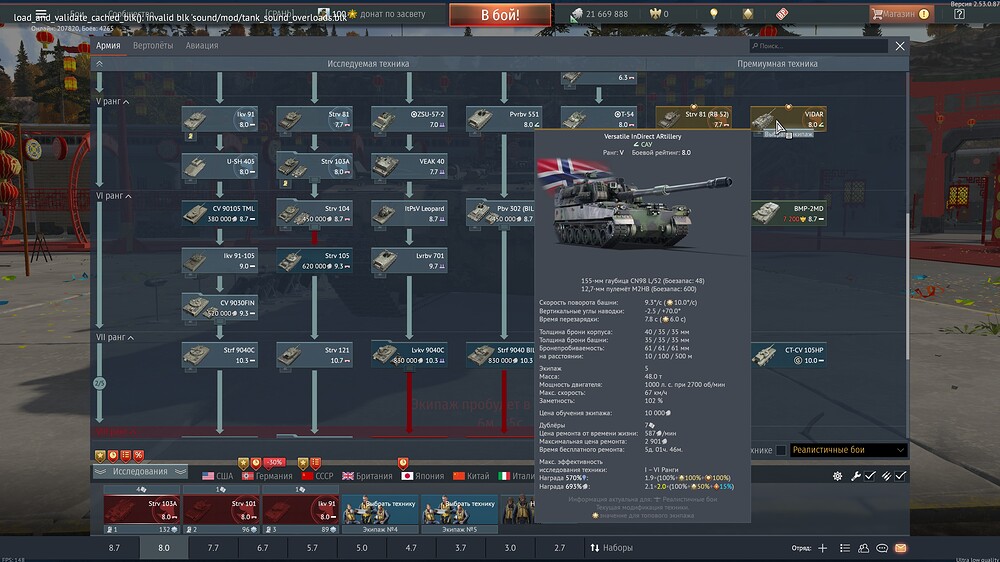Open the Реалистичные бои mode dropdown
This screenshot has width=1000, height=562.
click(x=848, y=451)
